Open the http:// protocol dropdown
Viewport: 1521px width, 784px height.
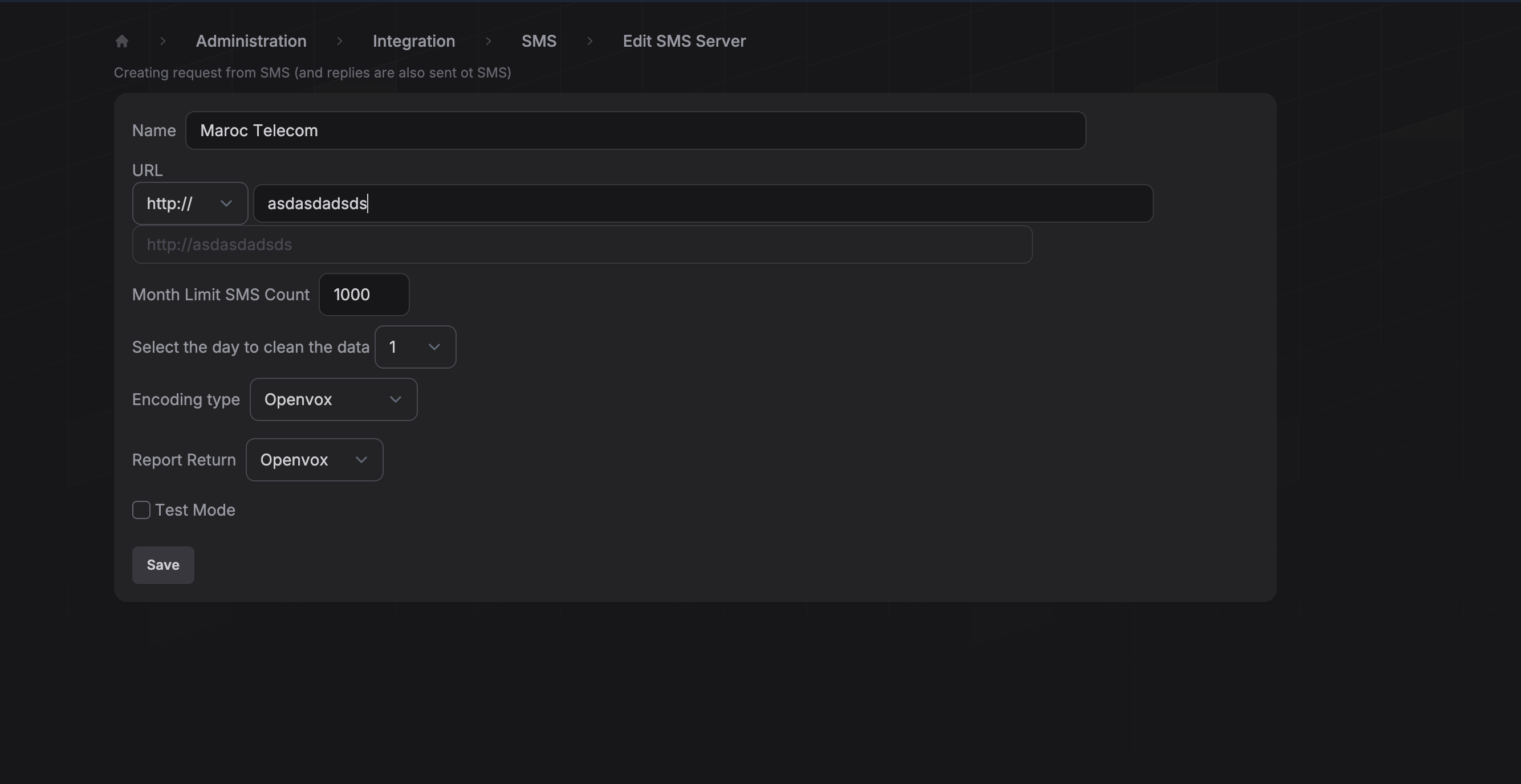[189, 203]
